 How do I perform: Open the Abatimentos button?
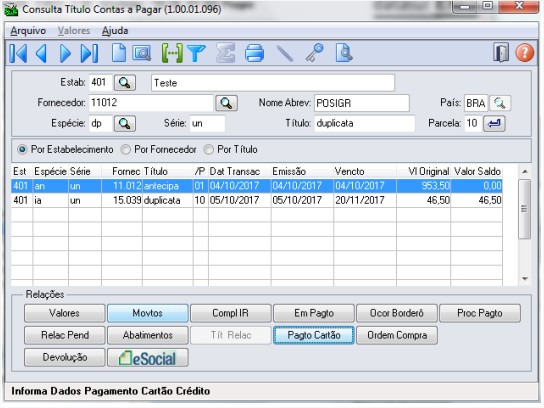click(148, 335)
